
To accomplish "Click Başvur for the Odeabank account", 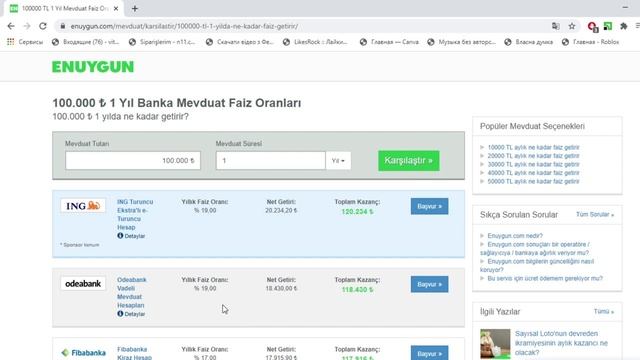I will click(x=429, y=284).
